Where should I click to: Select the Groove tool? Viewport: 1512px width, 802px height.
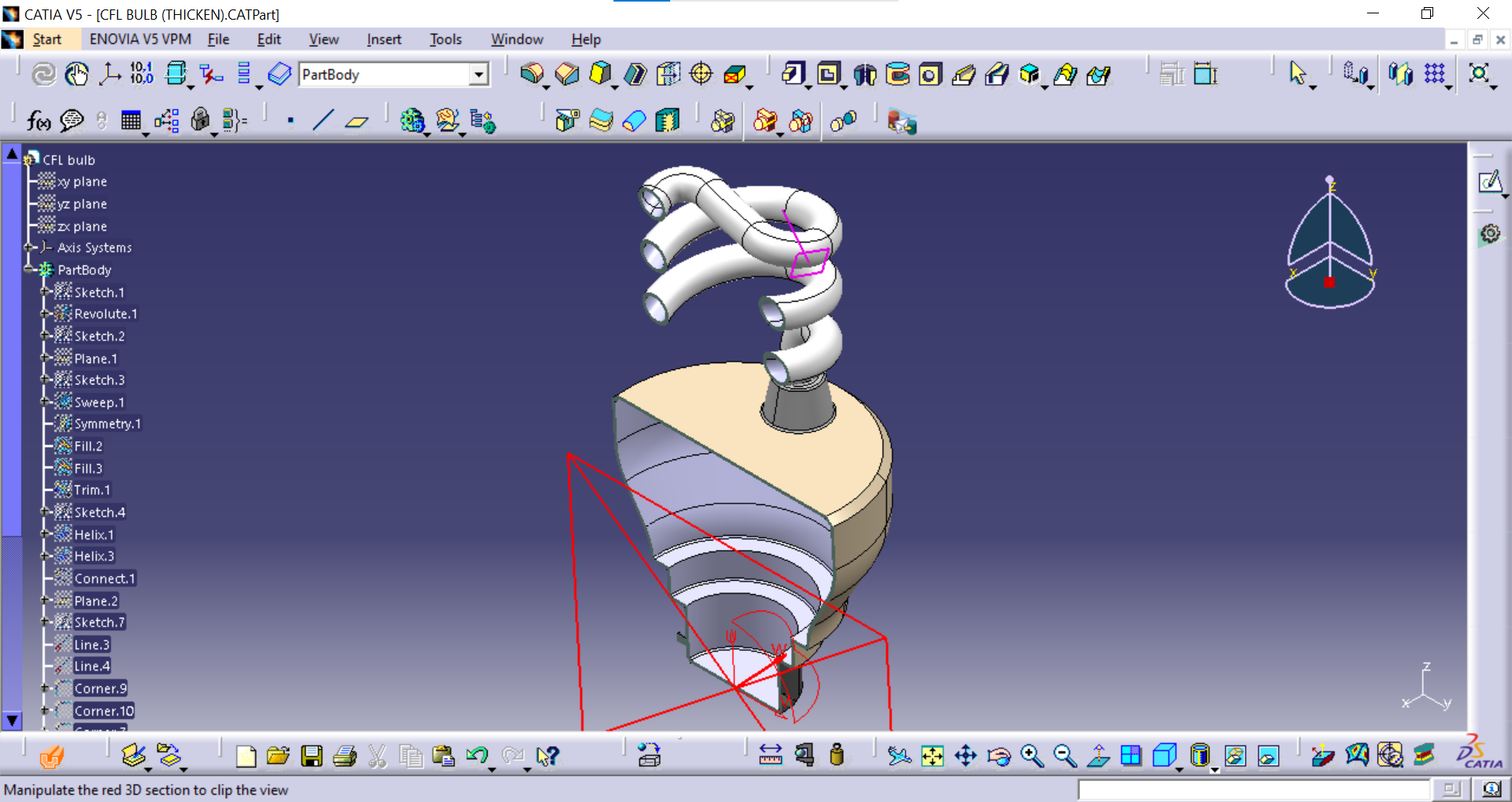click(x=898, y=74)
